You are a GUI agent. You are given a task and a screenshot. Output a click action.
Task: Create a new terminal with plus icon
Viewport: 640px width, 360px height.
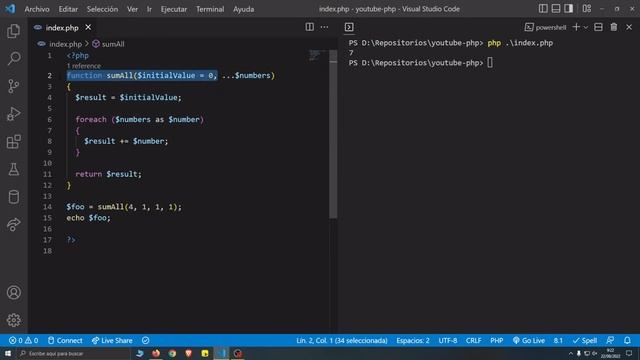tap(576, 27)
